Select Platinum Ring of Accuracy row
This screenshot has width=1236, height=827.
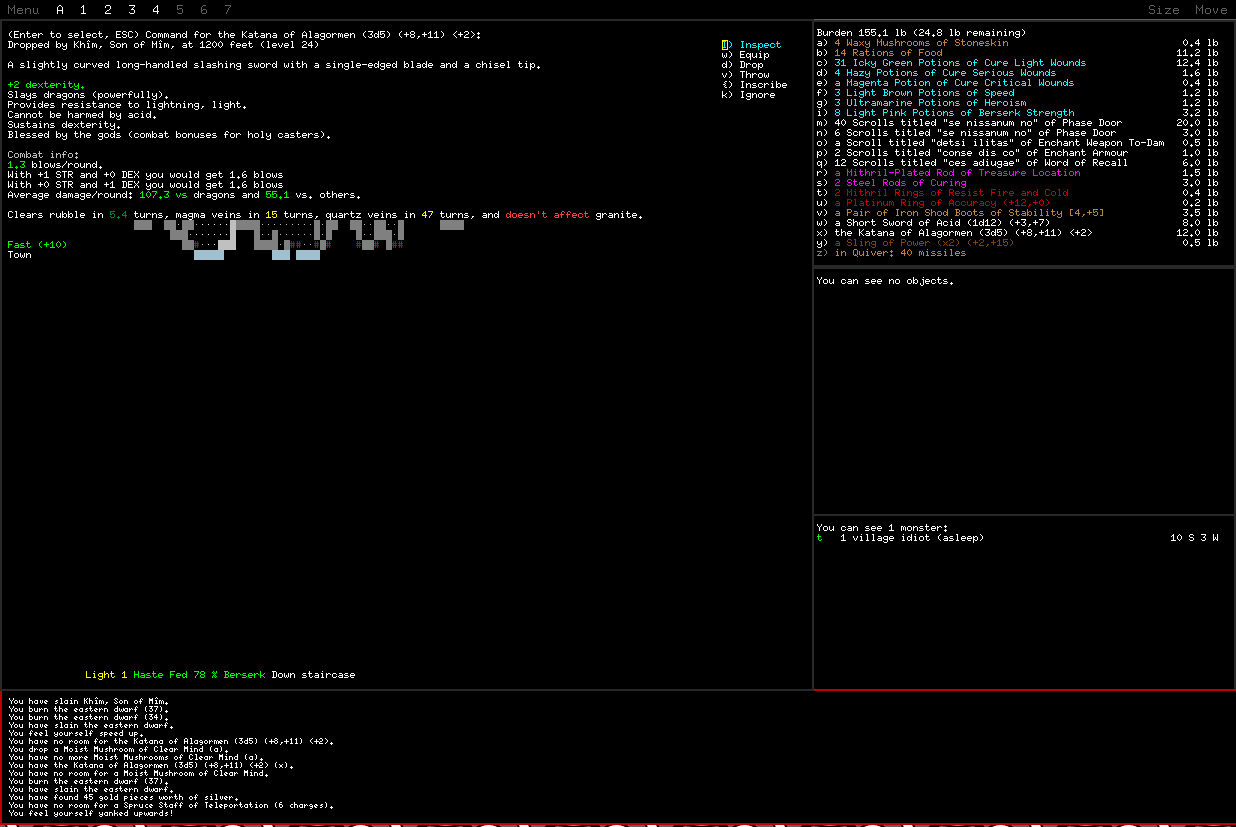pos(1017,203)
